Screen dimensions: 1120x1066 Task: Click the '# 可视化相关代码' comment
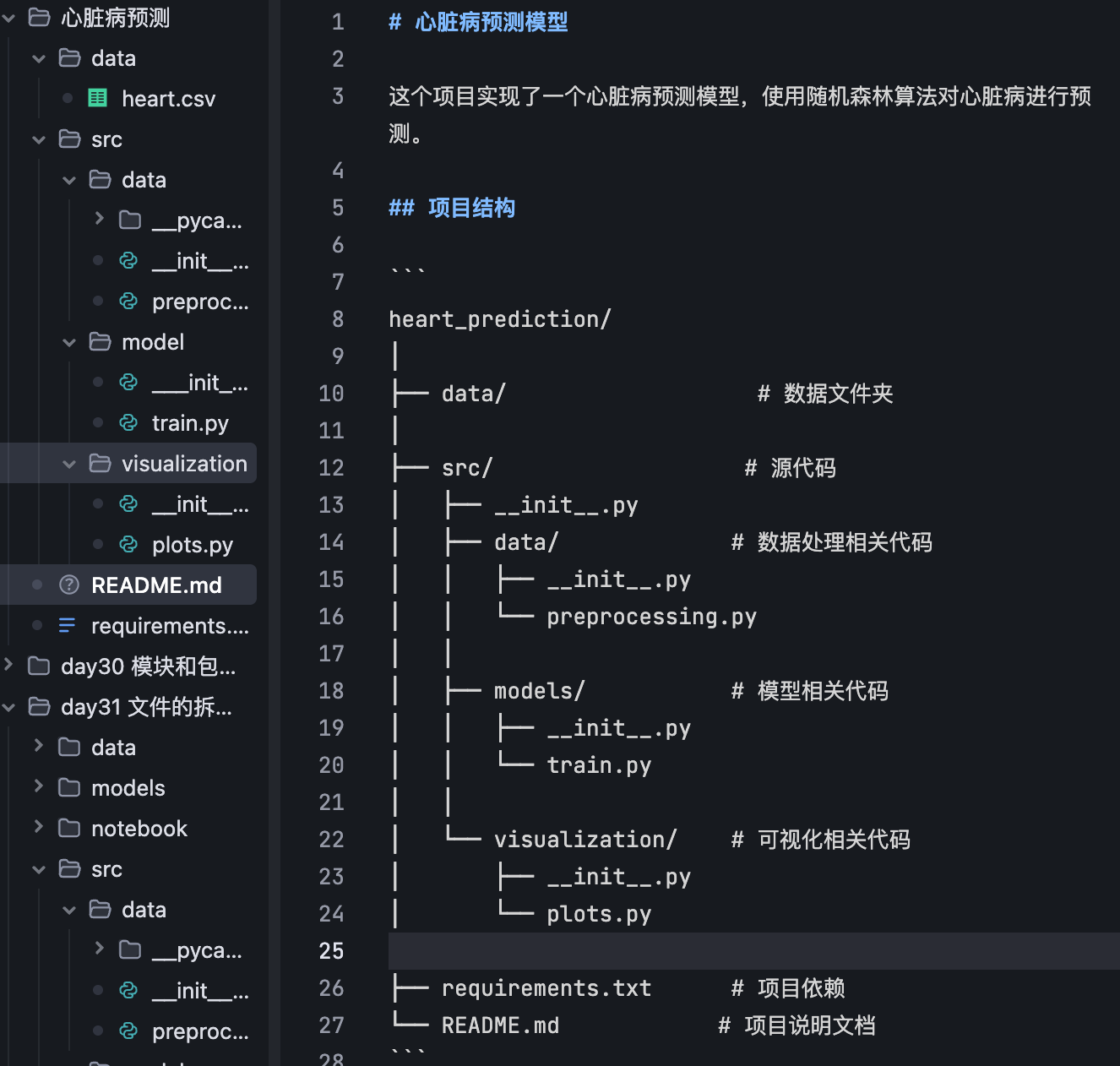click(820, 840)
